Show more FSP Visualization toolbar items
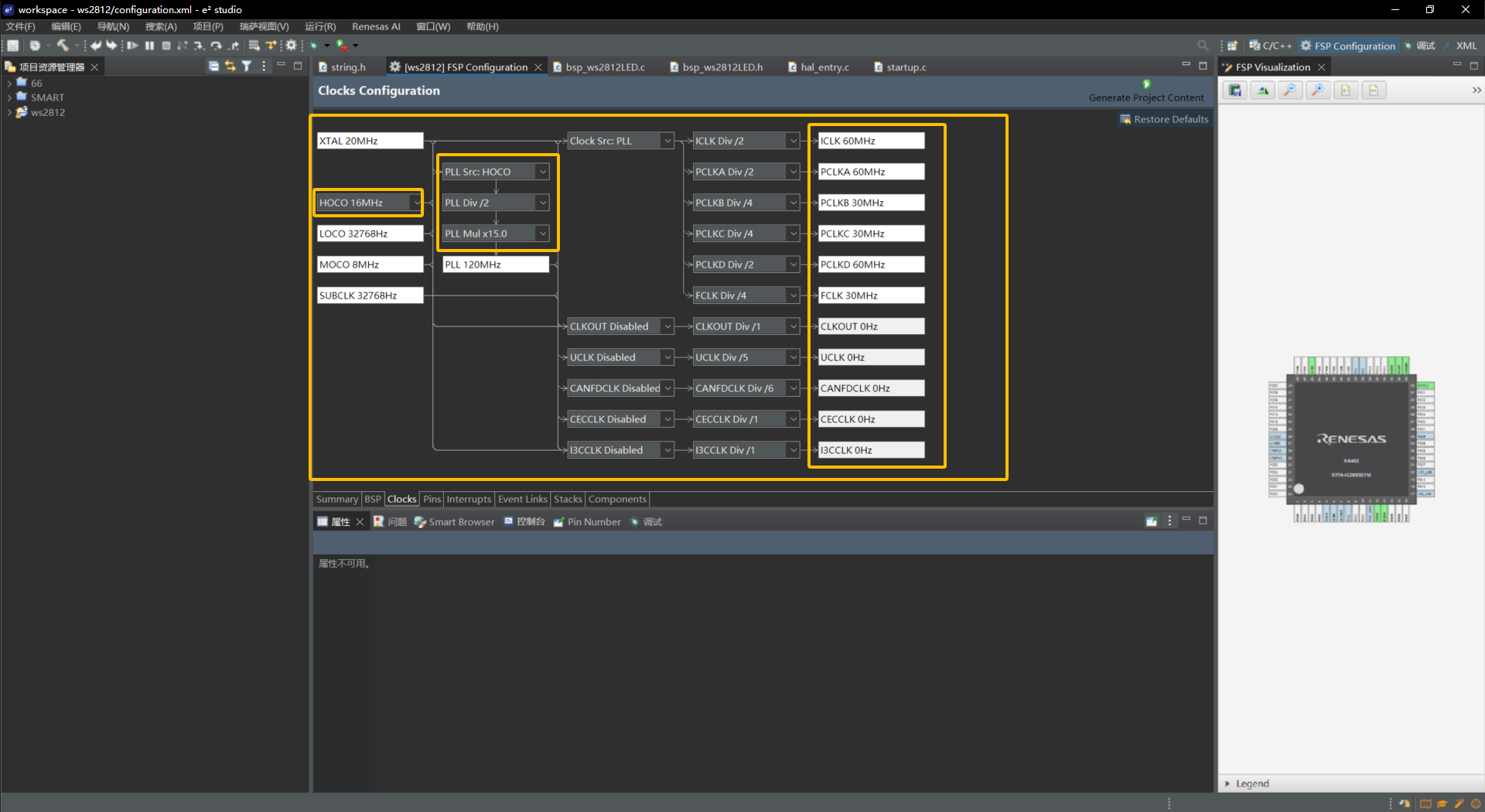Screen dimensions: 1485x812 click(x=1476, y=90)
